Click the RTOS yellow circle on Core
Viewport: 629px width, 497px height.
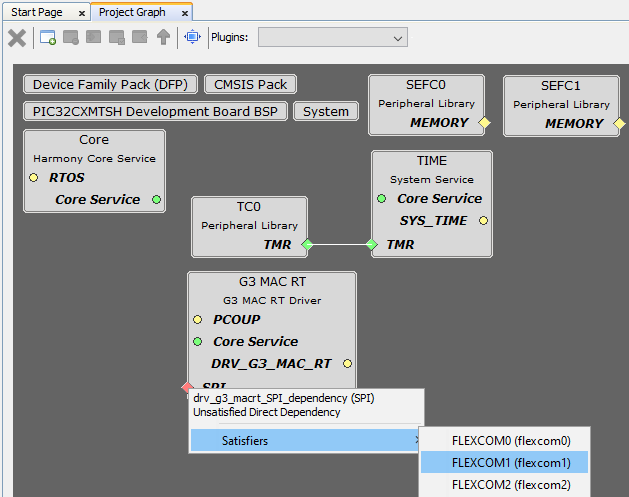tap(34, 177)
